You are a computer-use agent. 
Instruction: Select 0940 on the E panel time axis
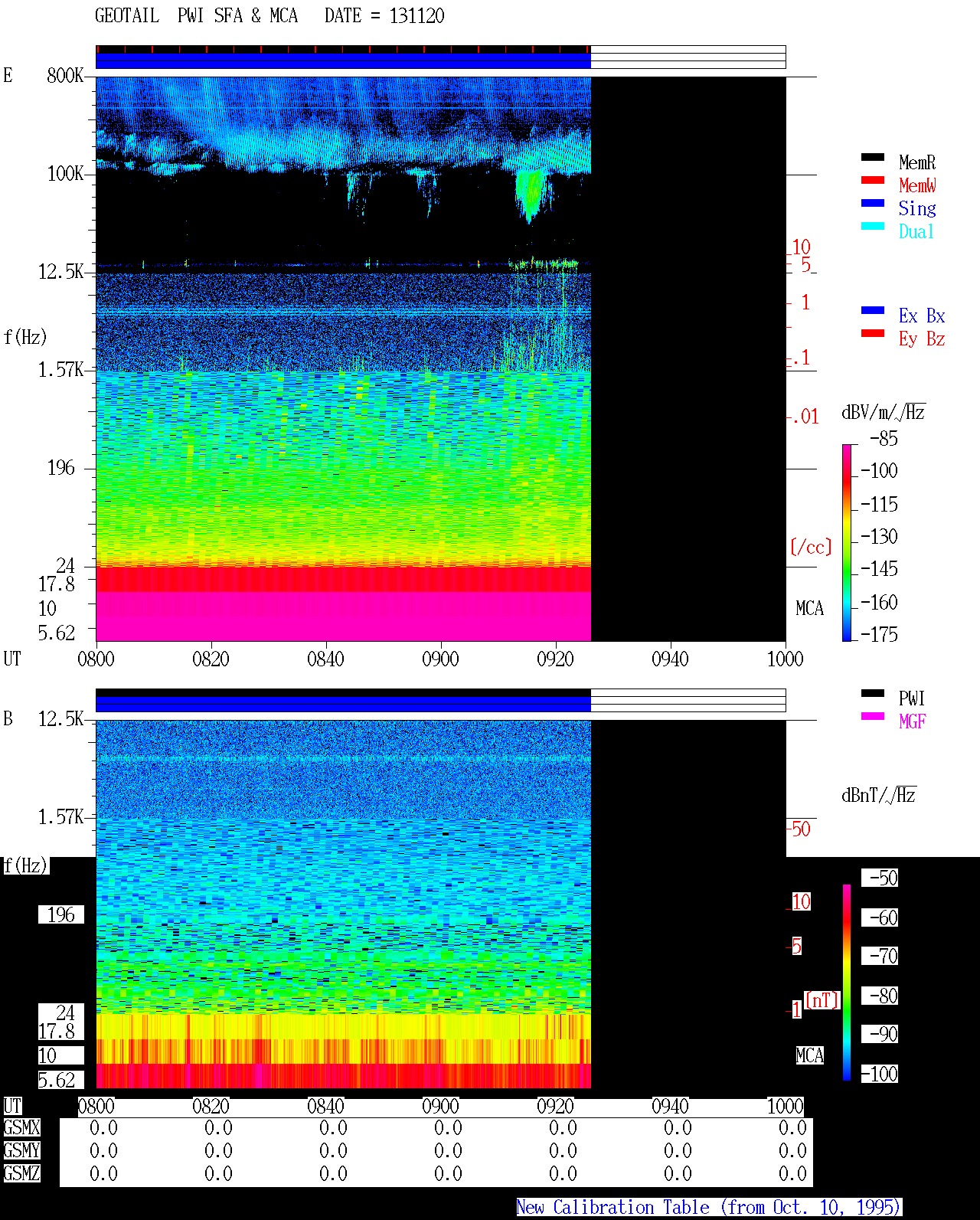click(x=670, y=659)
